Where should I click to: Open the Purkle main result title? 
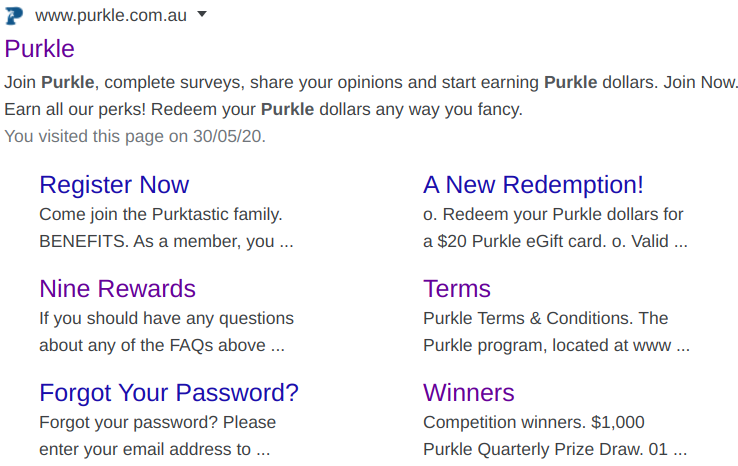pos(40,49)
